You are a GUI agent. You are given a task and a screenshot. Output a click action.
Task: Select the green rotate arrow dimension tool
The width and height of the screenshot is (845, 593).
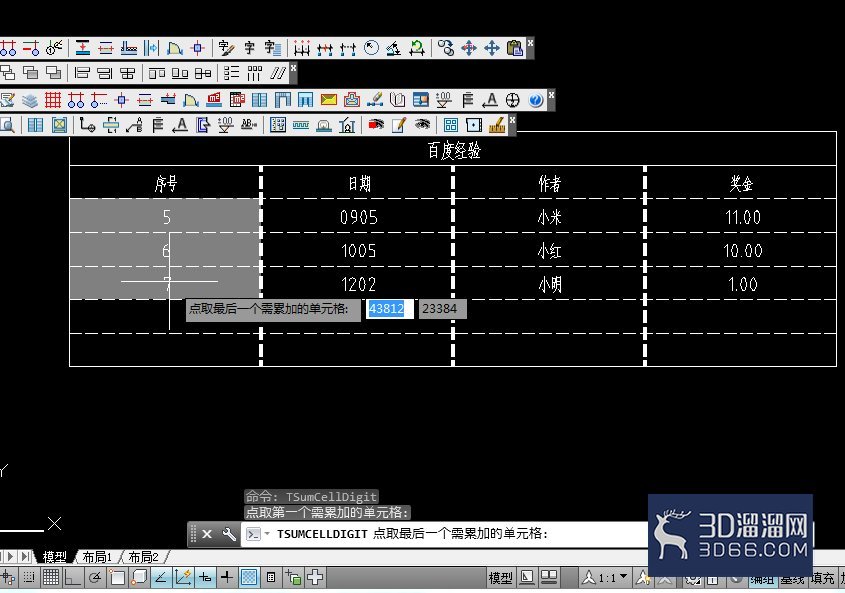[x=417, y=49]
